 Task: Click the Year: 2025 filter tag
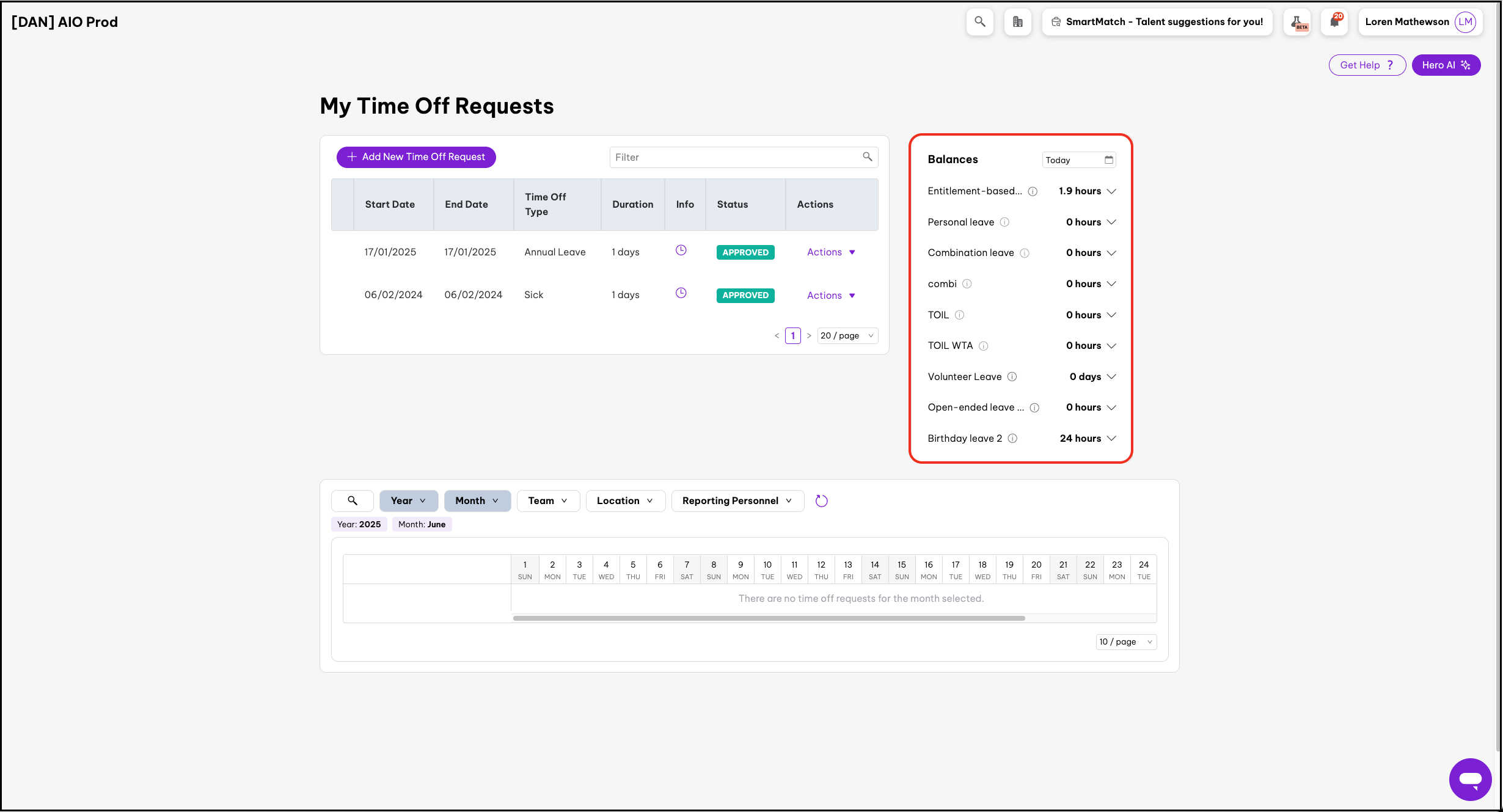click(x=359, y=525)
